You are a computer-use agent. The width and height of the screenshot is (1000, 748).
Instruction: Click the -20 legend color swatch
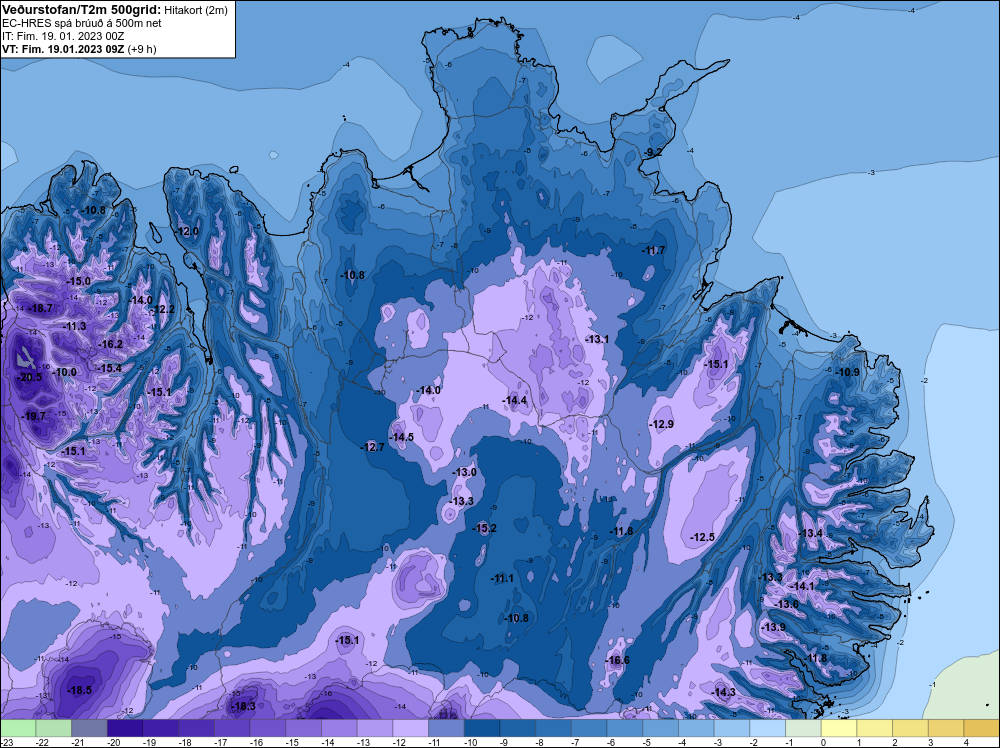[x=124, y=728]
